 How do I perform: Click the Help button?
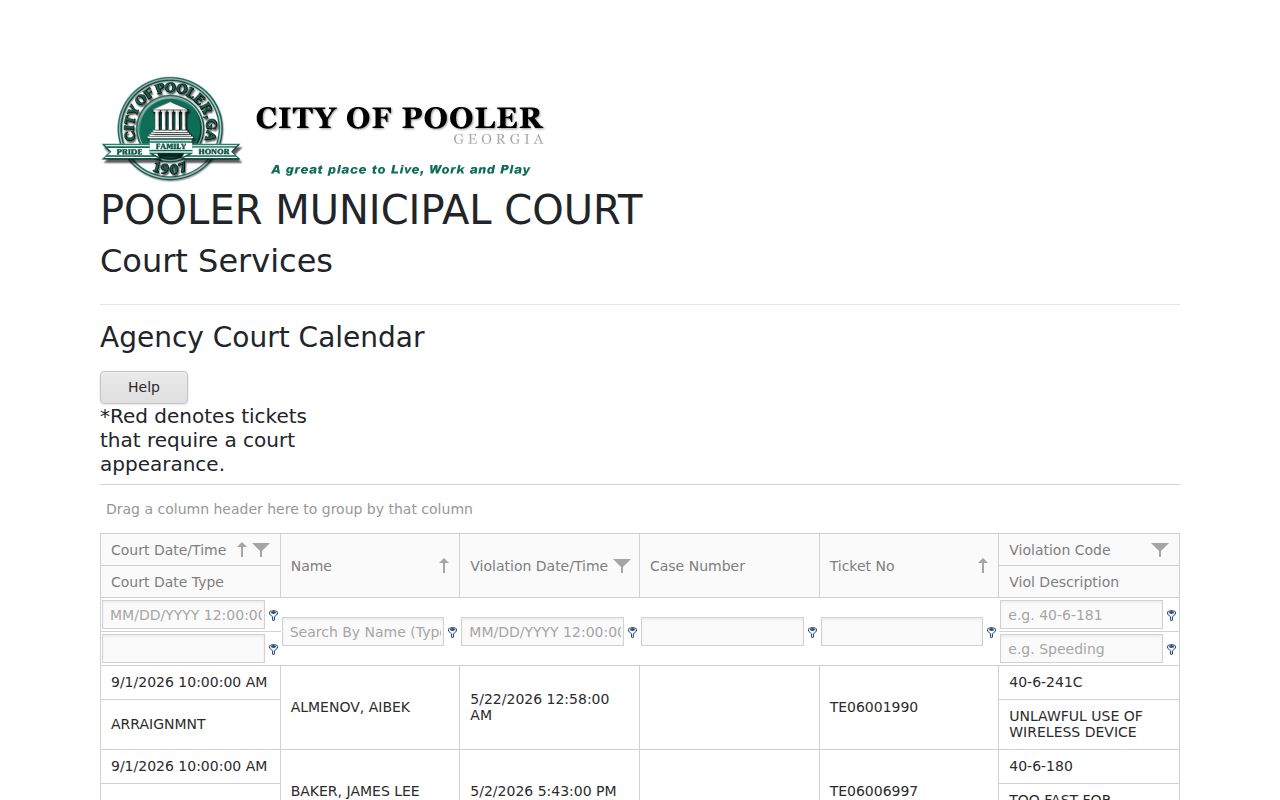point(144,387)
